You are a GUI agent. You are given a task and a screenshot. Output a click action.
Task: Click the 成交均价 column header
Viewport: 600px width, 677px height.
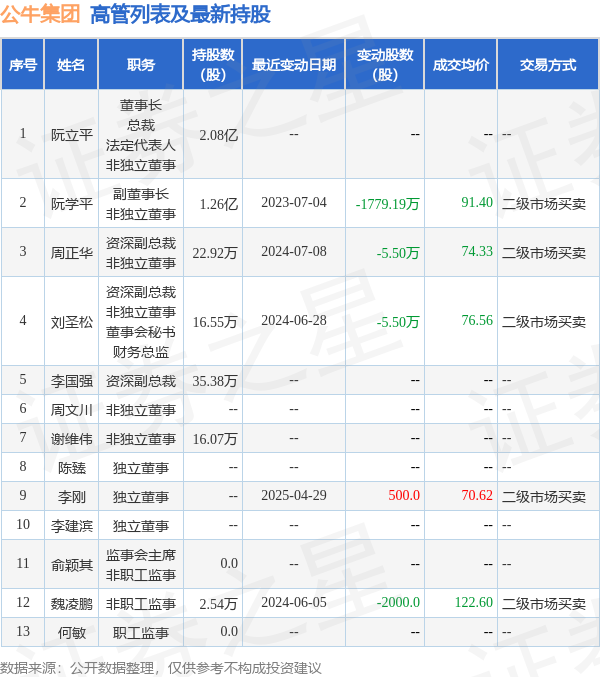coord(461,65)
